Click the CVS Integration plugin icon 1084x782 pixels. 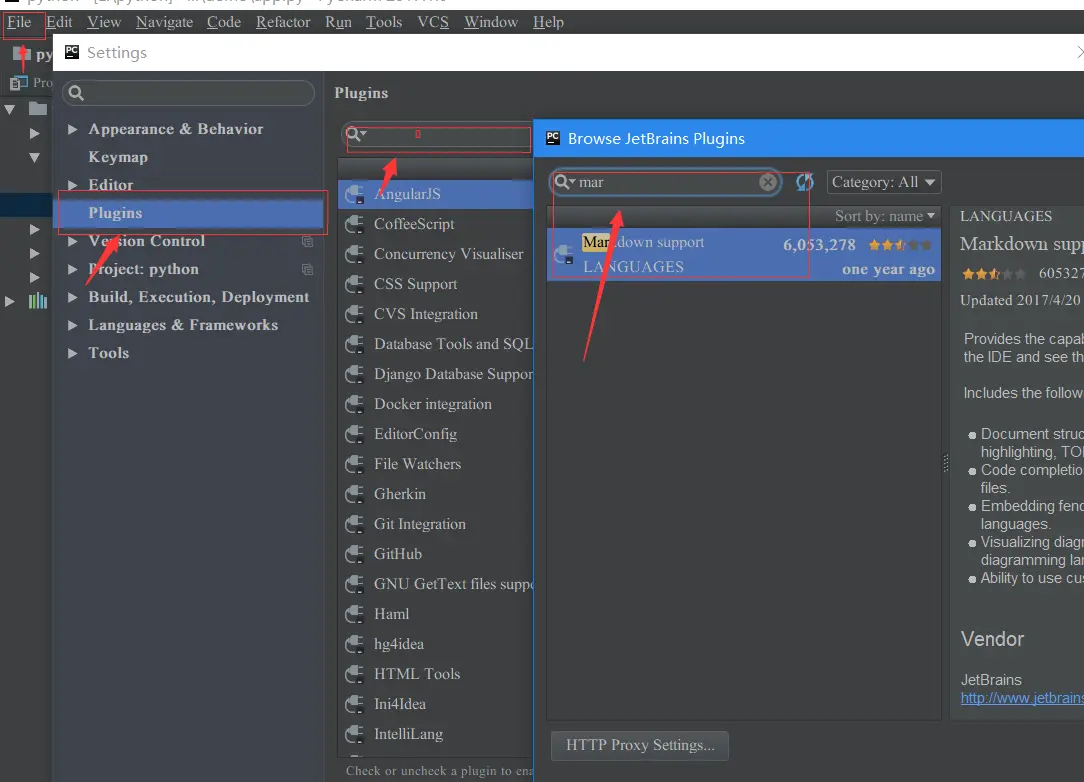(x=355, y=314)
